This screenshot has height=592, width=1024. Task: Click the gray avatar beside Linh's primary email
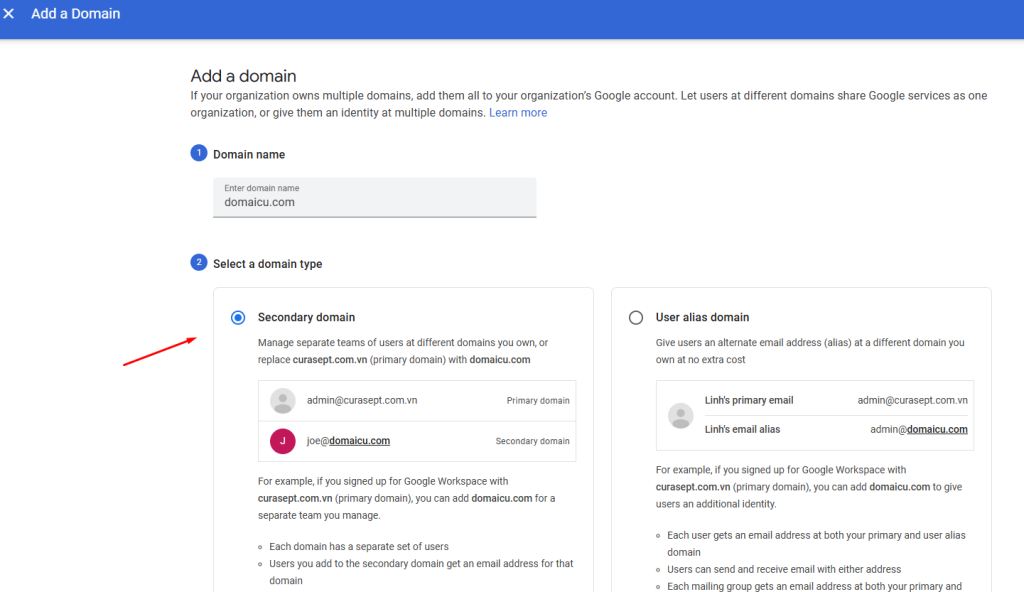(x=680, y=415)
